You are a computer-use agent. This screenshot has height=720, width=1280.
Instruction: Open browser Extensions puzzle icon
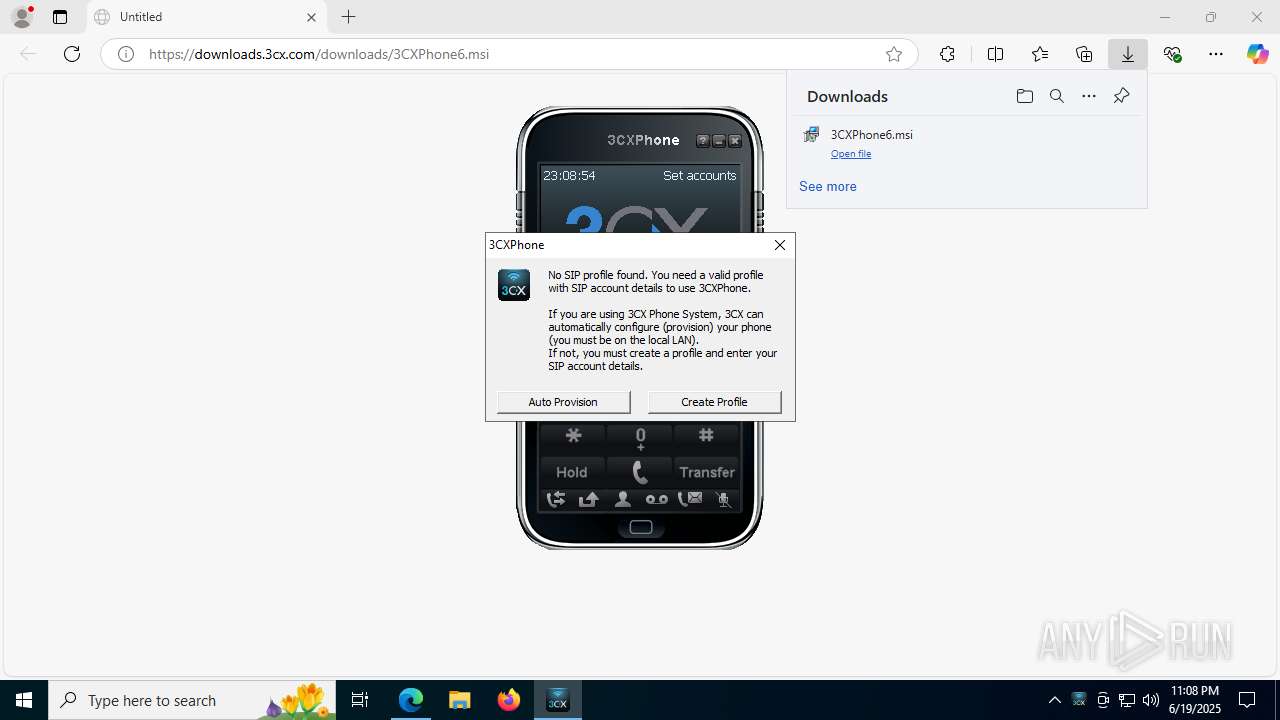click(x=947, y=54)
